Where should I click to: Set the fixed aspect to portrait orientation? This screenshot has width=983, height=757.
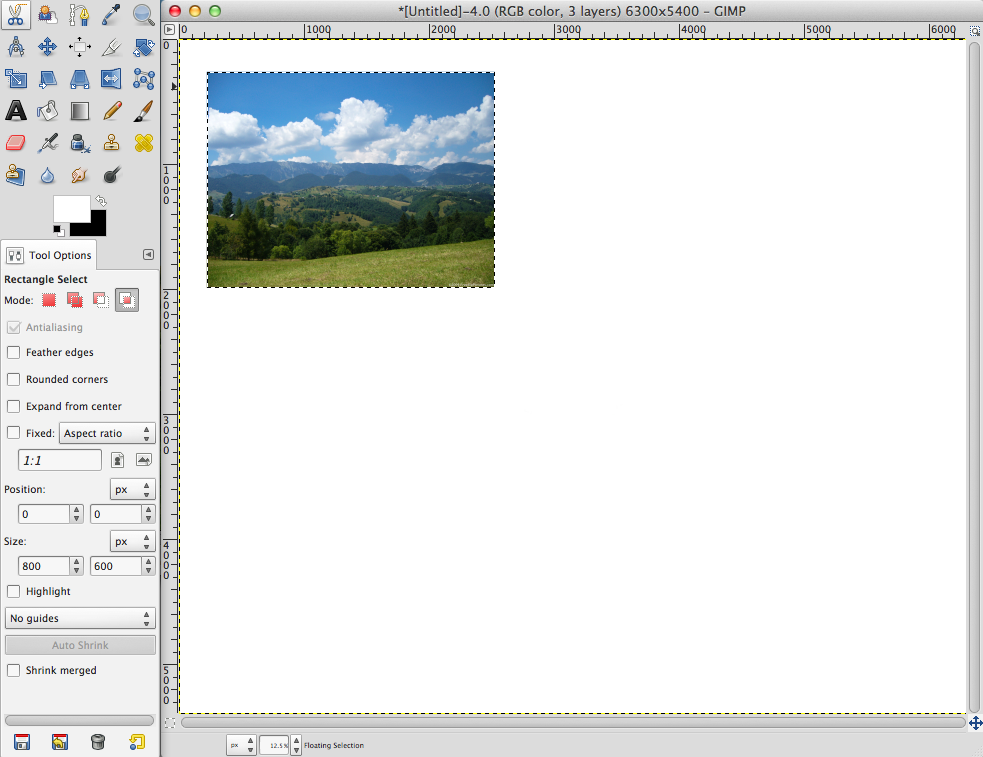point(117,461)
